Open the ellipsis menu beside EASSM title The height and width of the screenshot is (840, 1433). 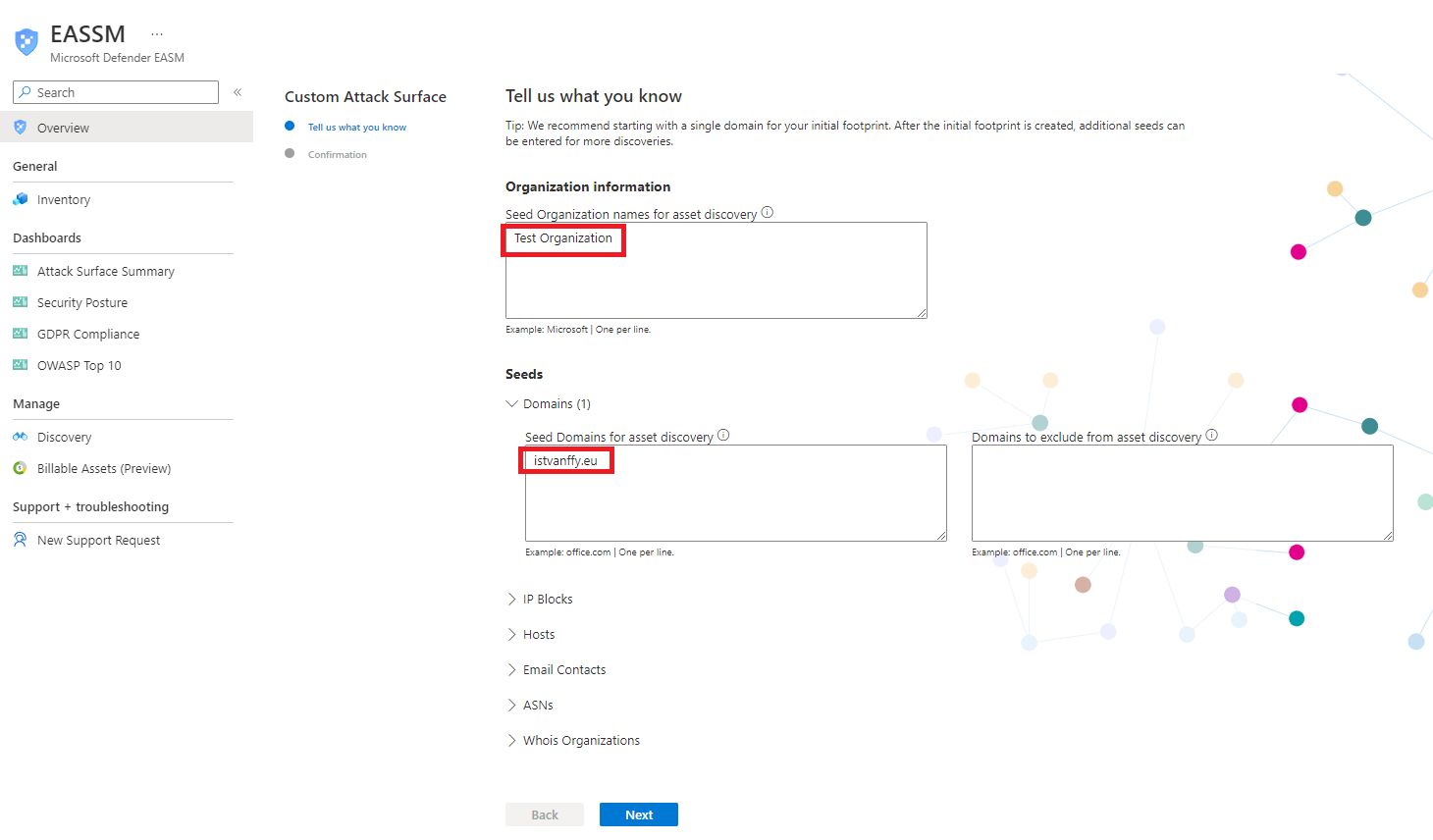157,34
